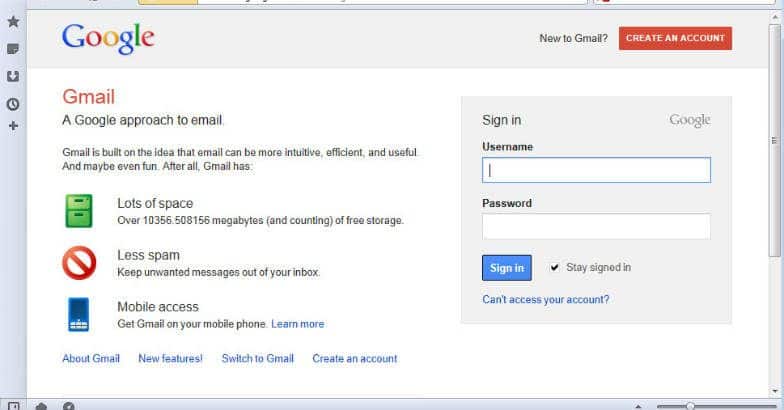Open the Notes panel in sidebar
The height and width of the screenshot is (410, 784).
(14, 49)
